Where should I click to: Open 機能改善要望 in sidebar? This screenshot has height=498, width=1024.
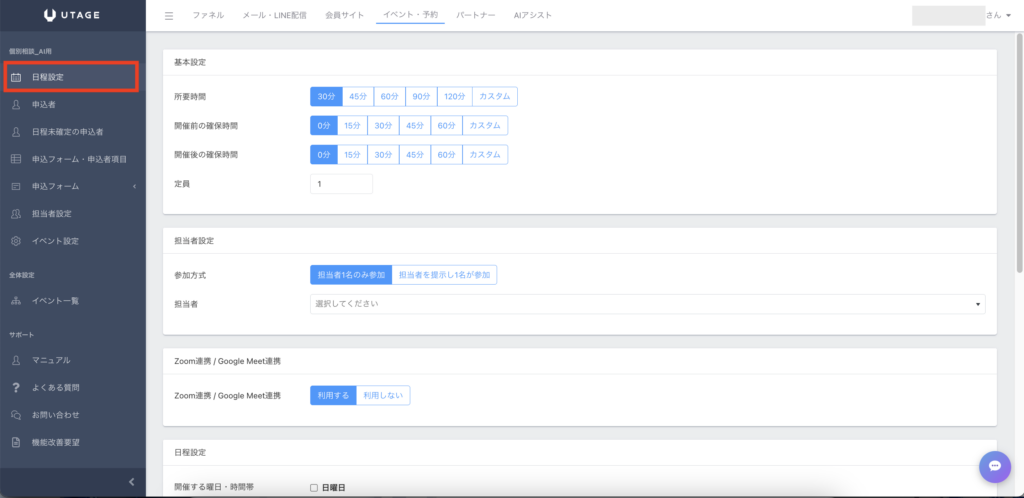point(73,443)
